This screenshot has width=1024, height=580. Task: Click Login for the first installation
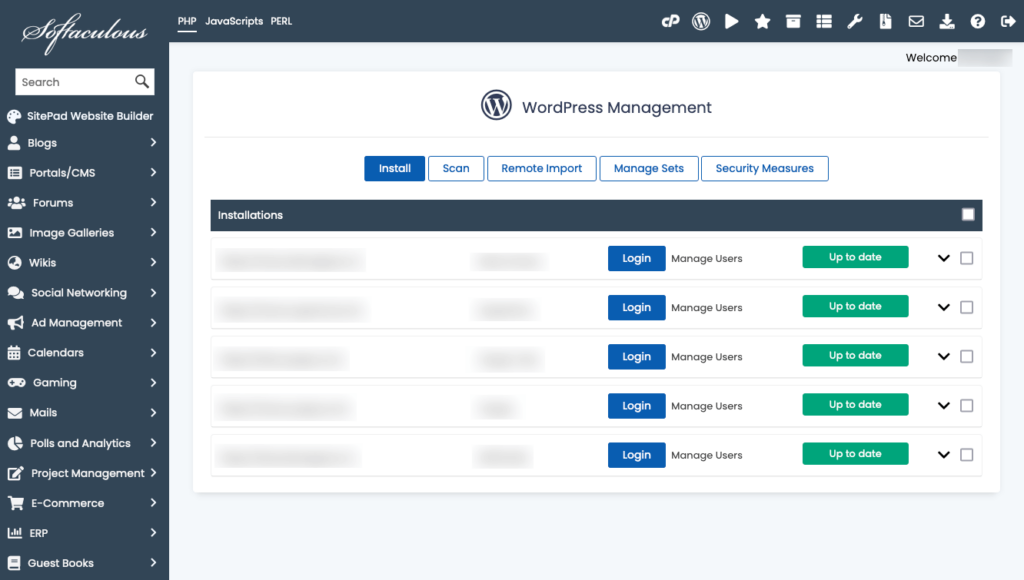637,258
